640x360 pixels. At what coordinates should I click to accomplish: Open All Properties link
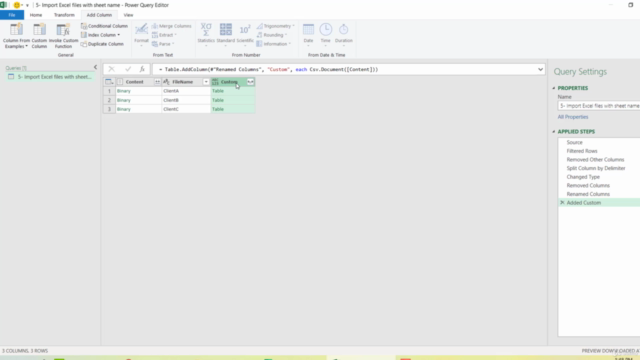573,117
